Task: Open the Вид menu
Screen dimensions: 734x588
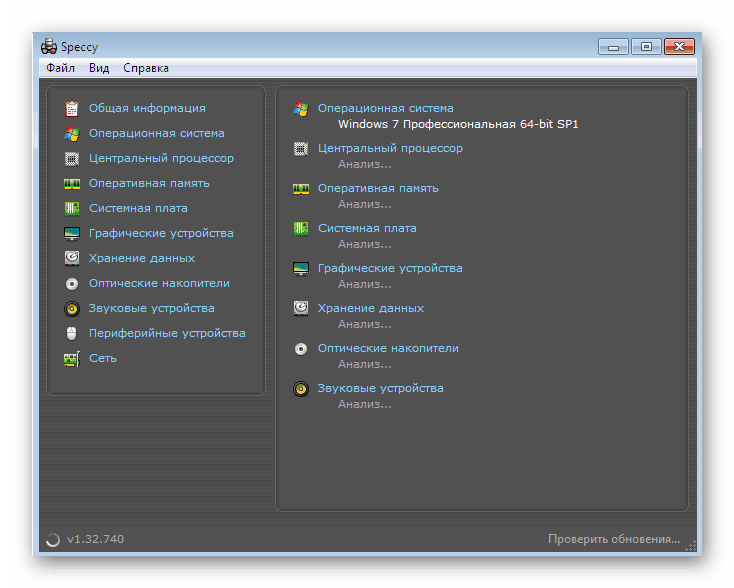Action: 99,68
